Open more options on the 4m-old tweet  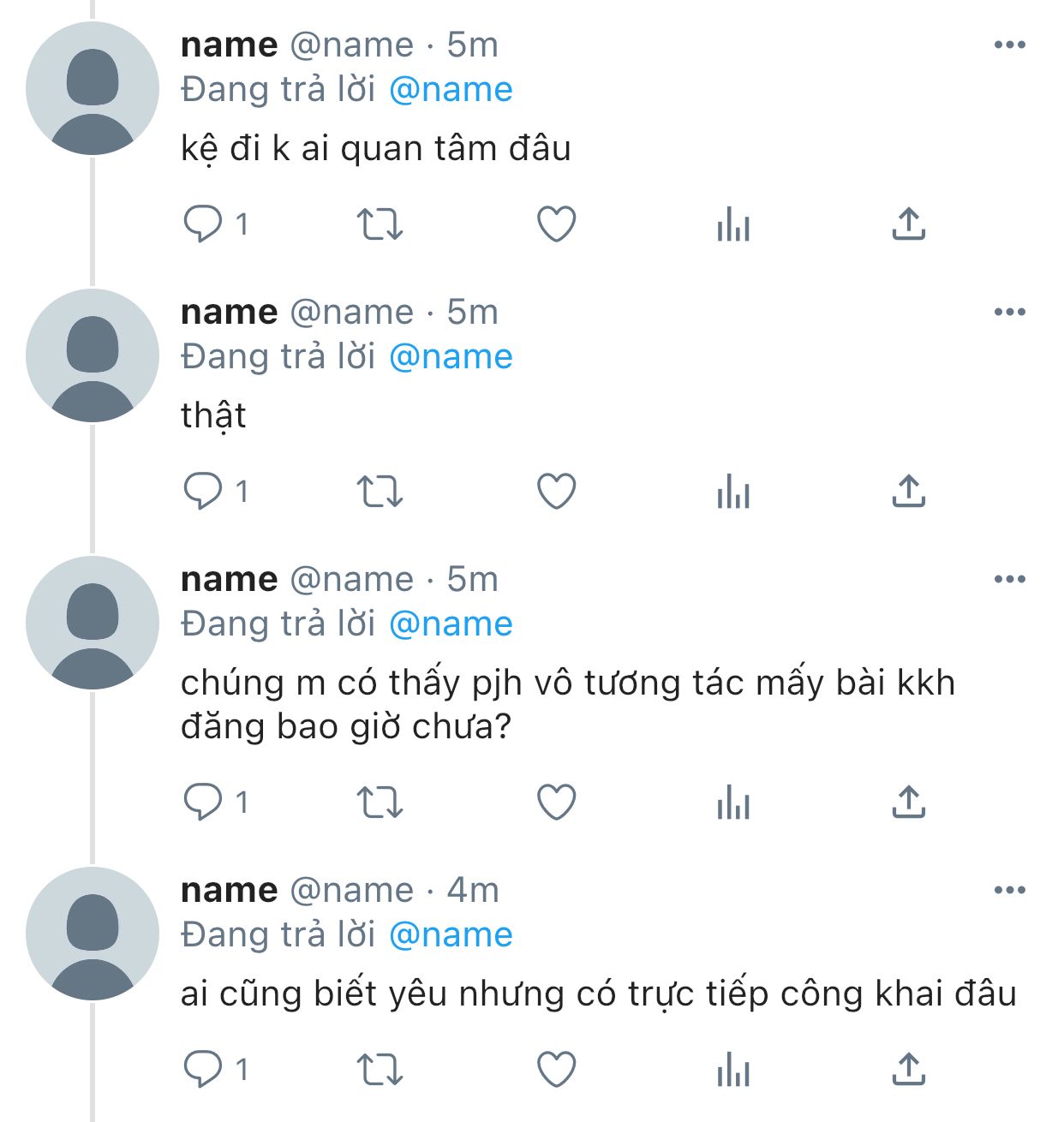pos(1010,890)
